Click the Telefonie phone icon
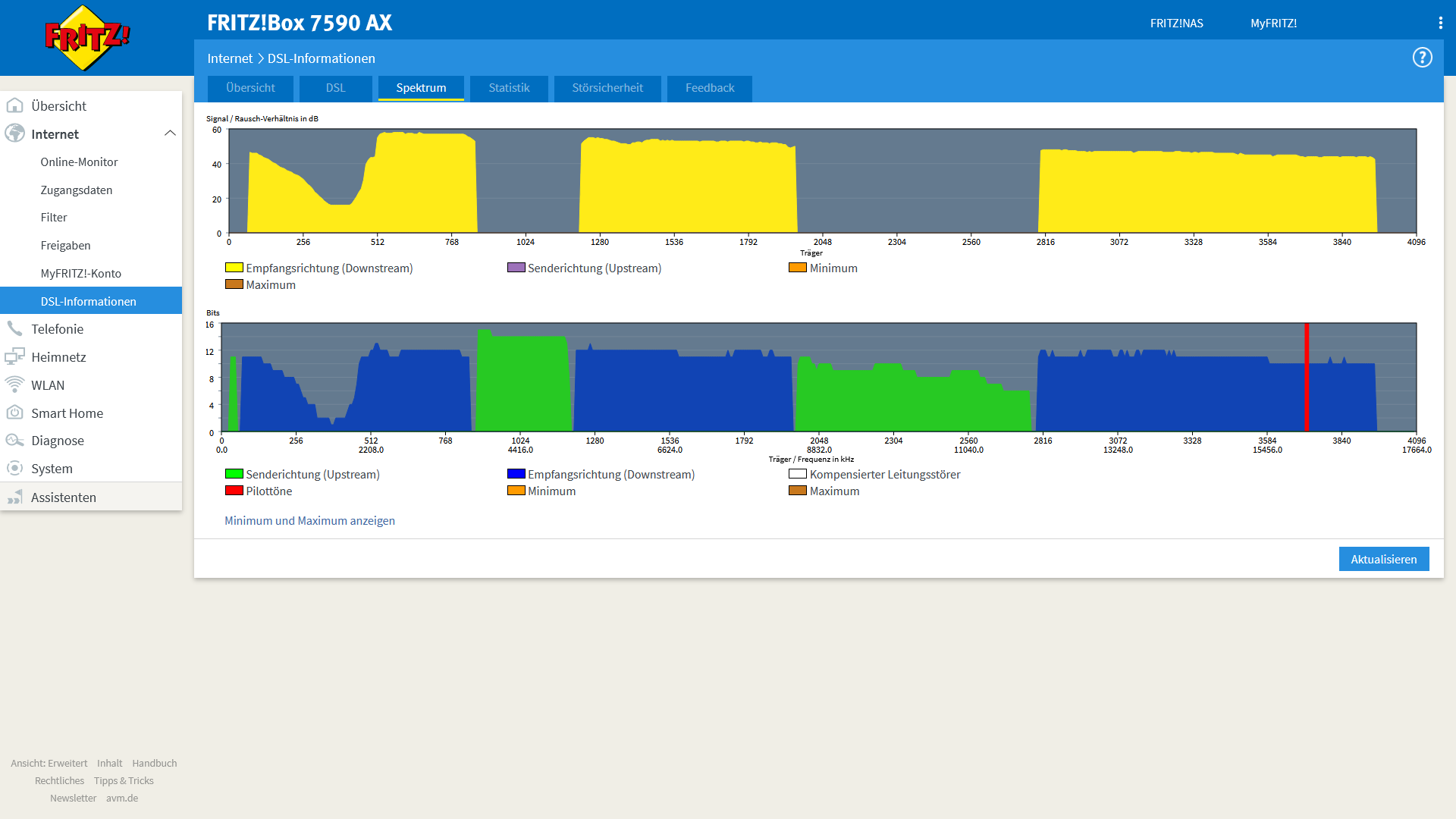Screen dimensions: 1456x819 pyautogui.click(x=14, y=328)
